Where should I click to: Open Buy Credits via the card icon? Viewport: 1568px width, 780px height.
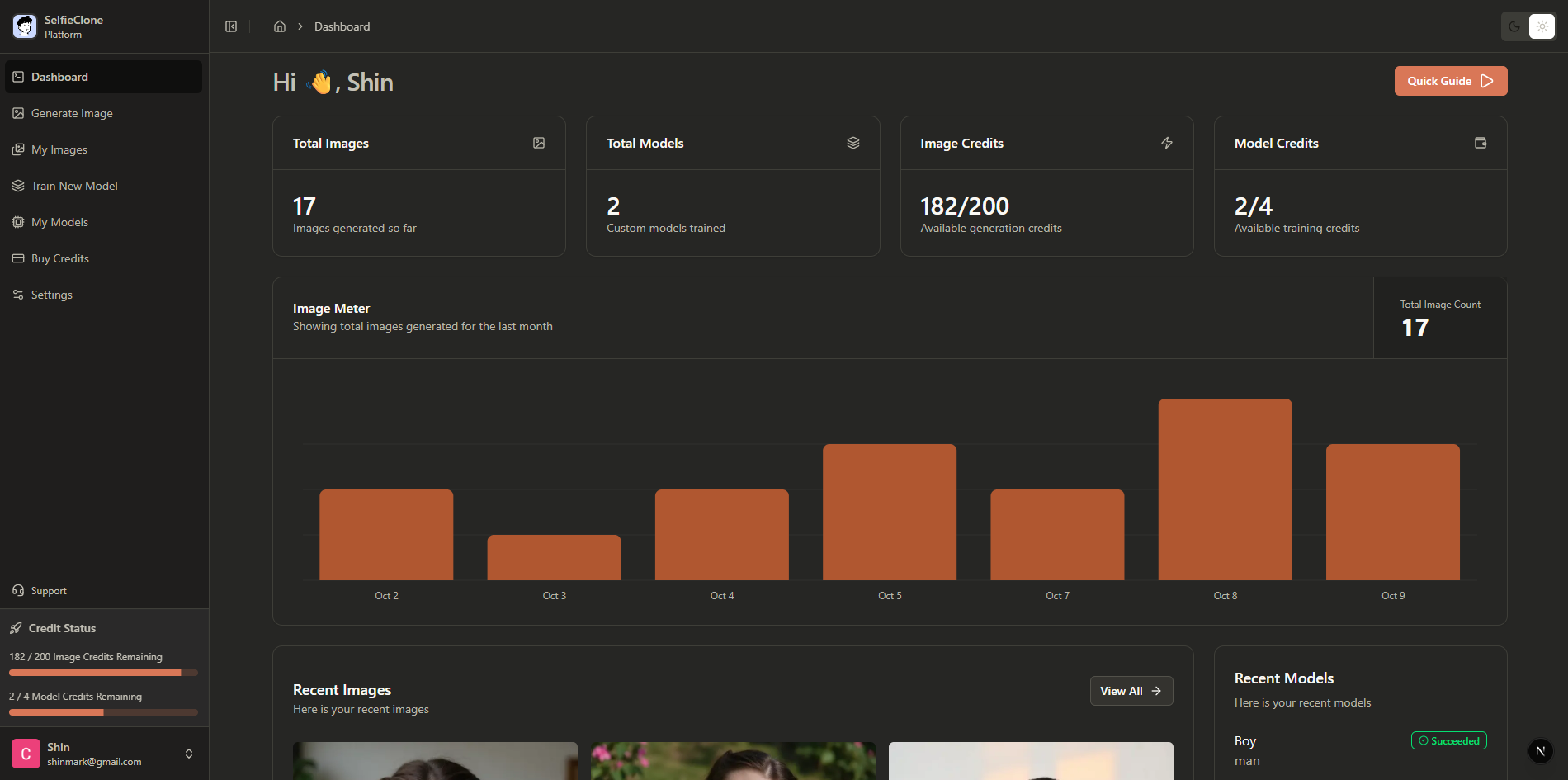(x=18, y=258)
